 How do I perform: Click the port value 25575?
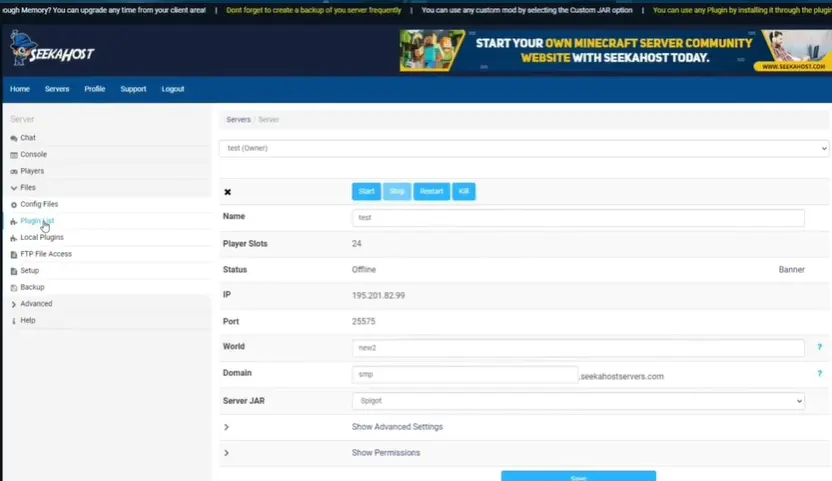(x=363, y=322)
